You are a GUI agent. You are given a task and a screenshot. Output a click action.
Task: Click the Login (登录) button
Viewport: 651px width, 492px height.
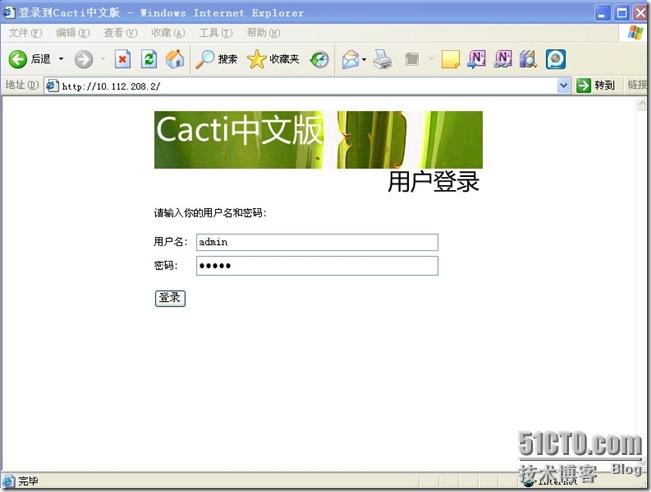(170, 298)
